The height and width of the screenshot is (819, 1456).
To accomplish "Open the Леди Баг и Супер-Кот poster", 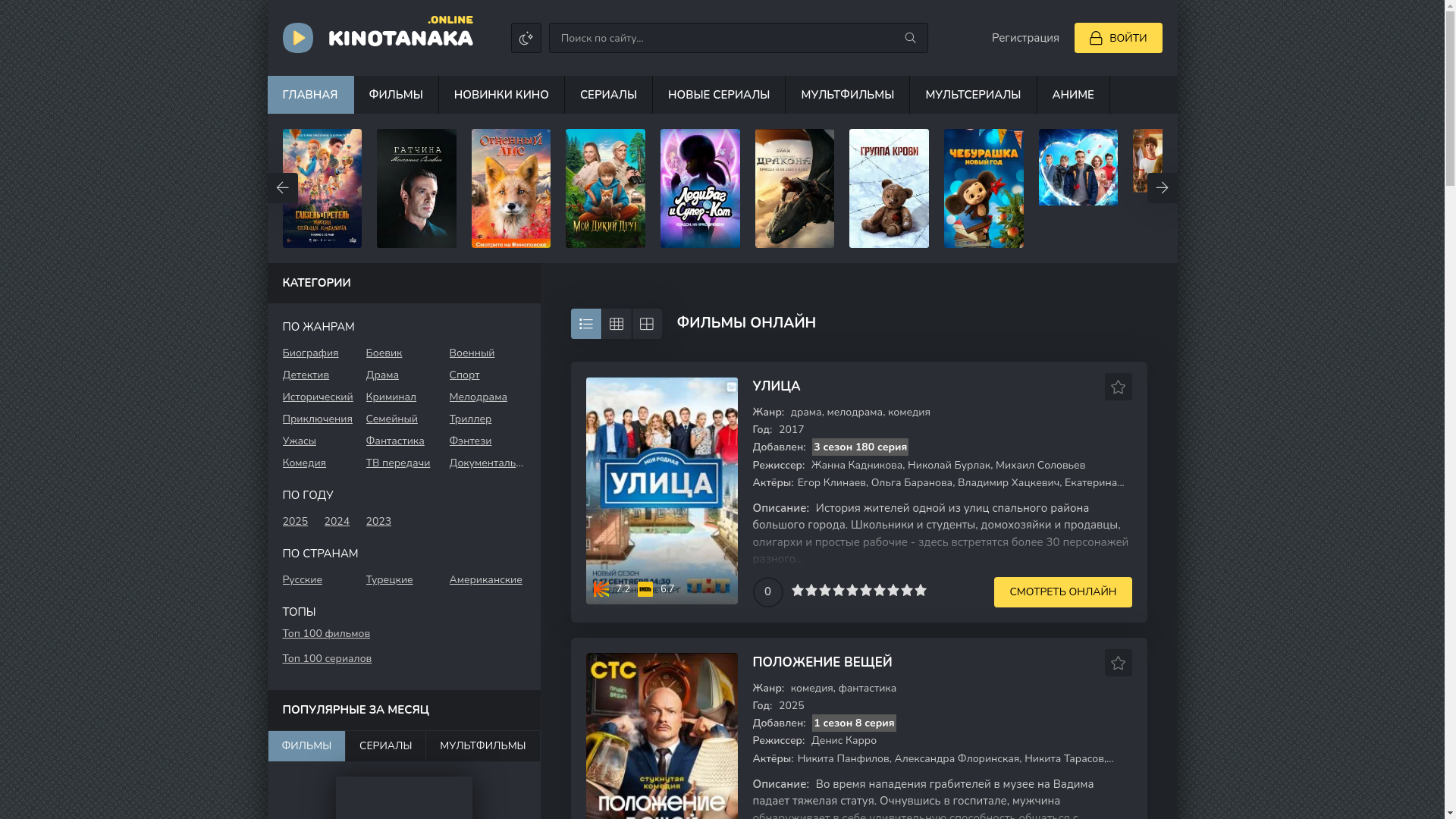I will [x=700, y=188].
